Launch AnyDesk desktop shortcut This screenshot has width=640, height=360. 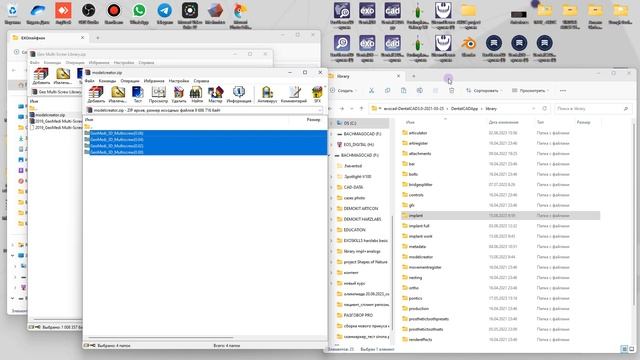[63, 14]
